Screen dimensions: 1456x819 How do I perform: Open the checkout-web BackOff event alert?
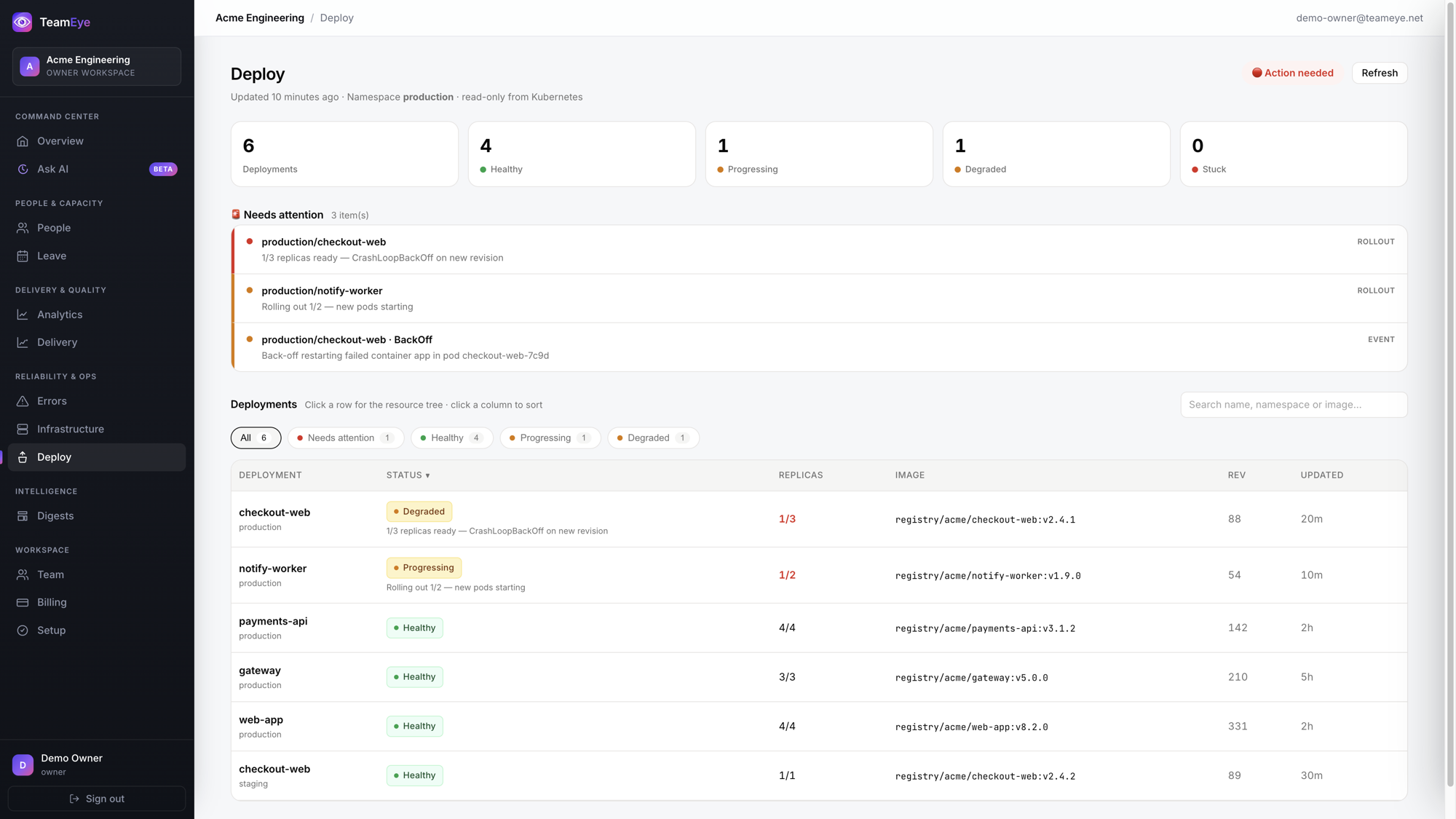(x=819, y=347)
